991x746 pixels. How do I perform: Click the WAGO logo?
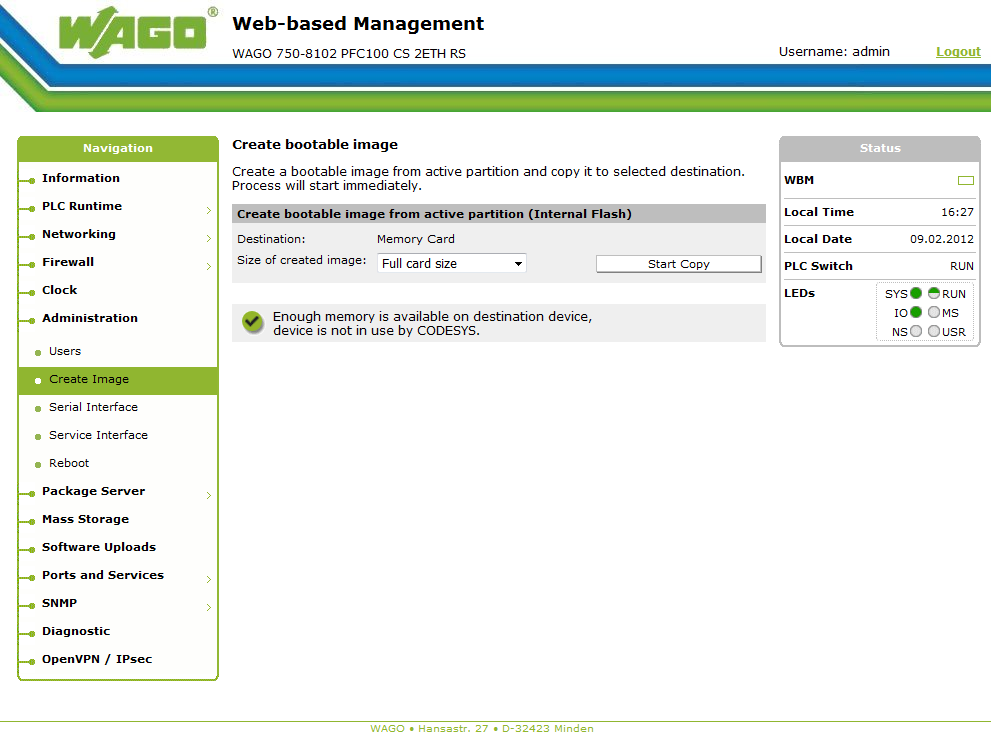tap(138, 32)
